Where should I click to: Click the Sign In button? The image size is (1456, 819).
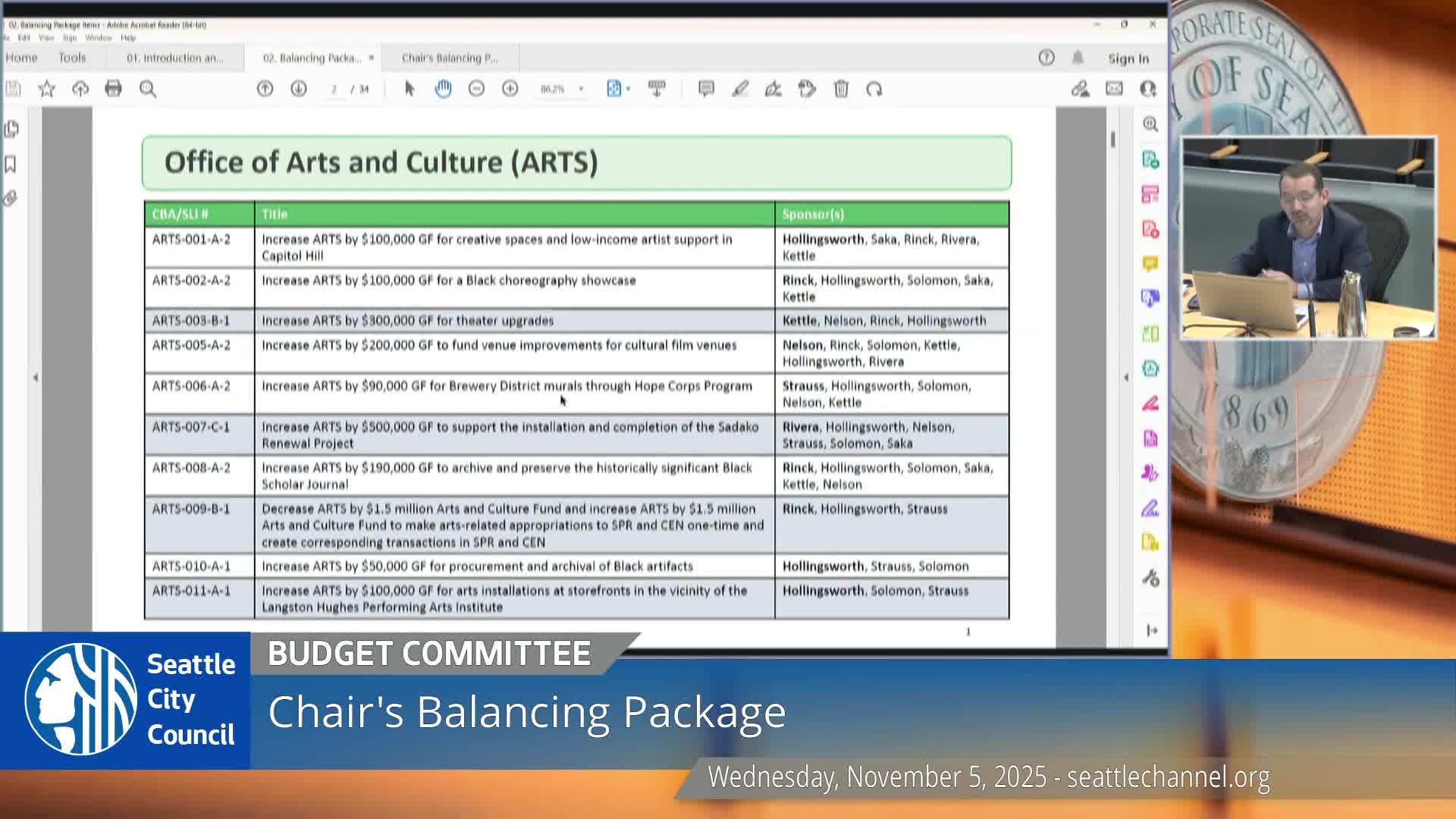[x=1128, y=58]
